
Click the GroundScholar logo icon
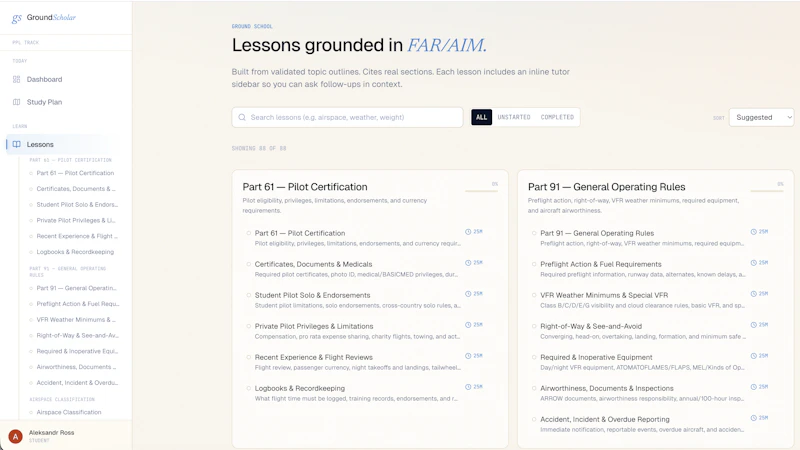coord(17,18)
